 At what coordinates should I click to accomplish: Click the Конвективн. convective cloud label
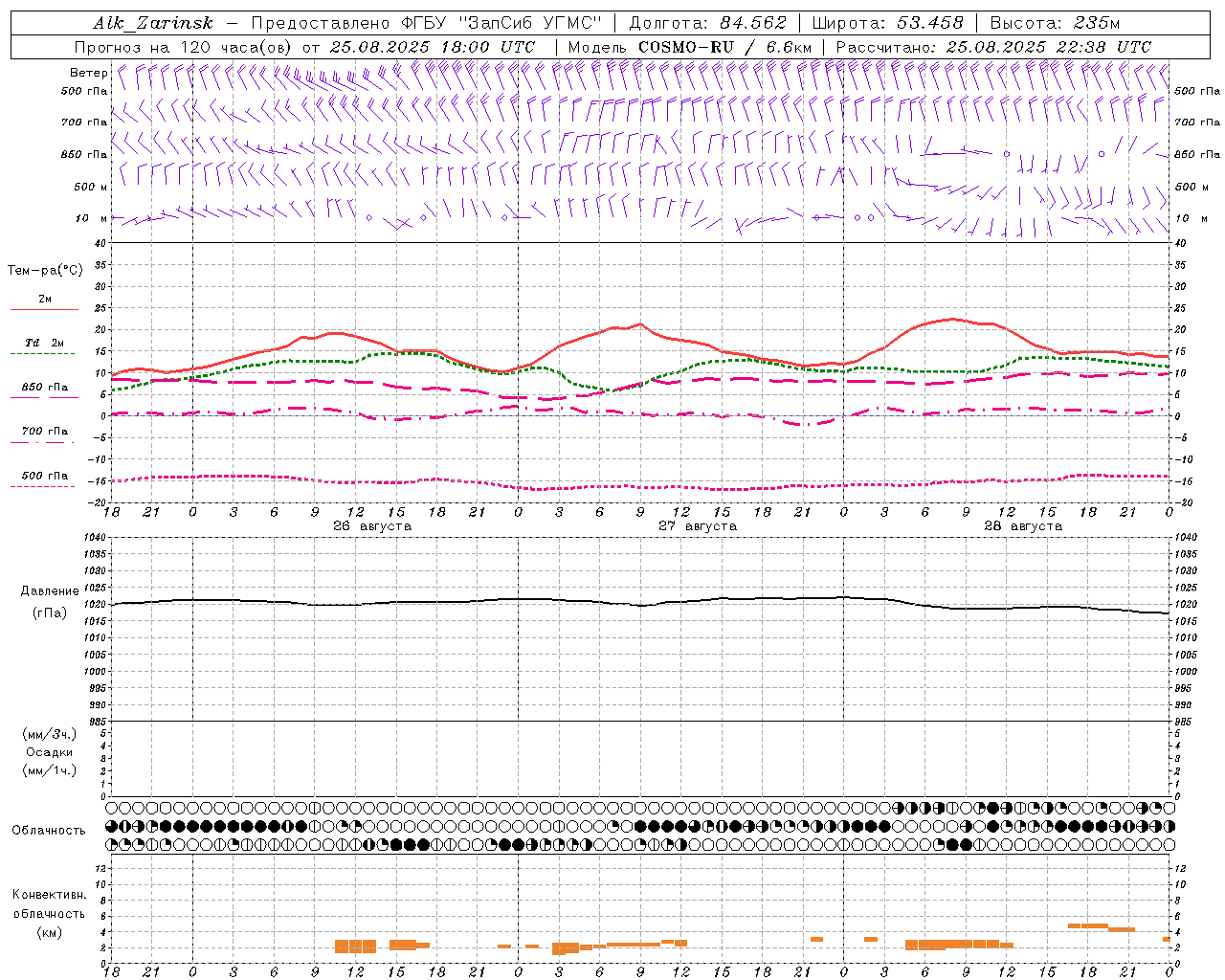[x=49, y=895]
